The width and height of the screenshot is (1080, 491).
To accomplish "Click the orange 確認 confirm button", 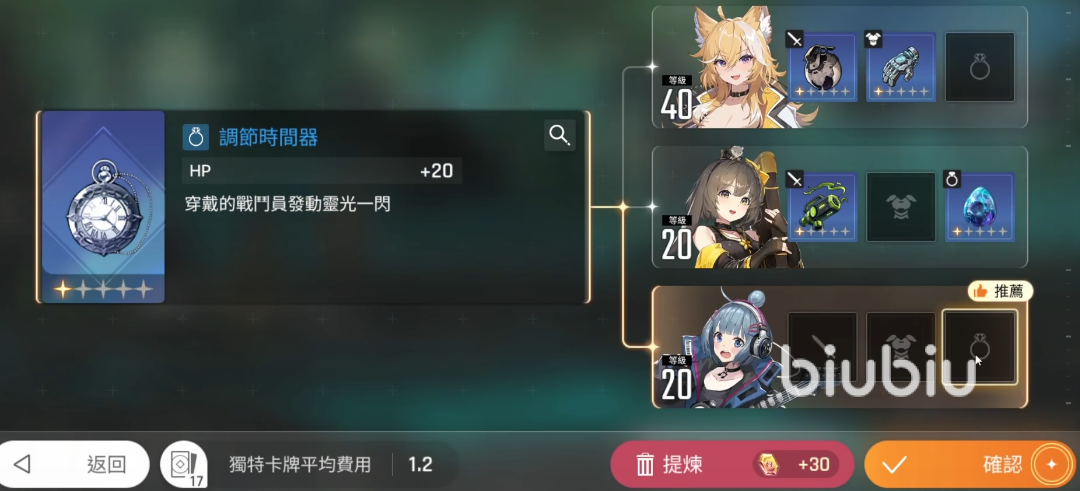I will pos(971,464).
